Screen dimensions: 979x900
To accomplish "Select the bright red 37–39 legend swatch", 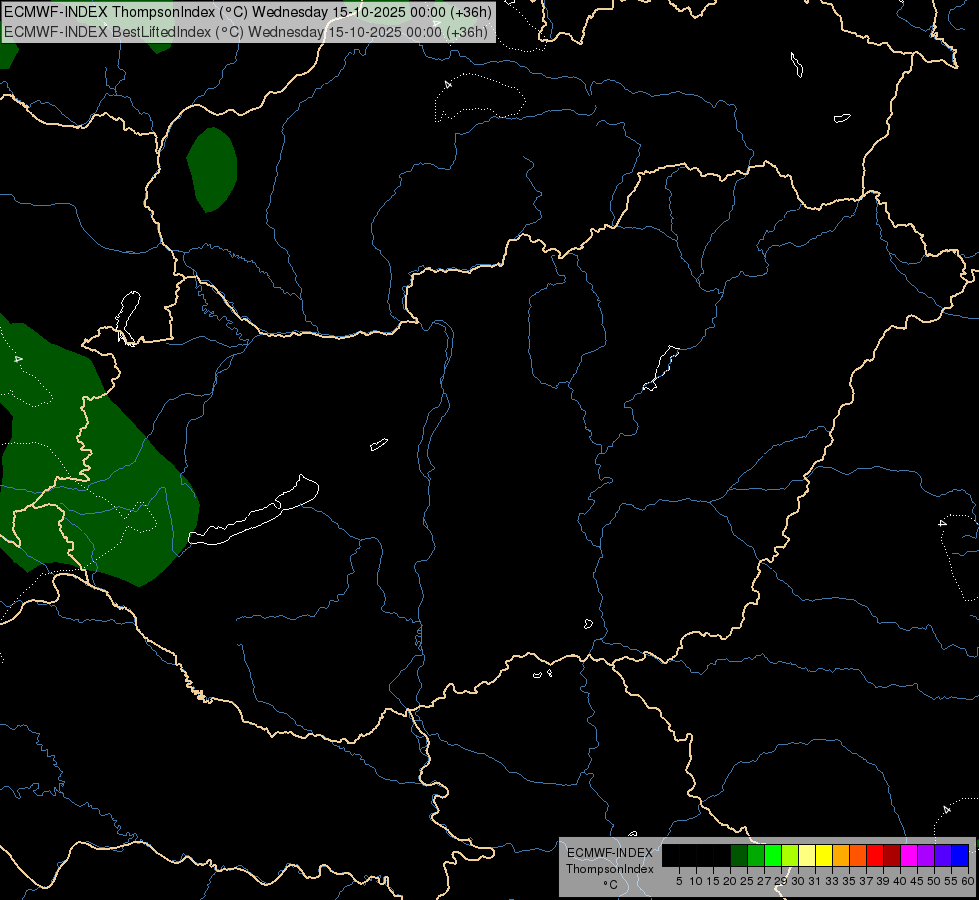I will tap(875, 855).
